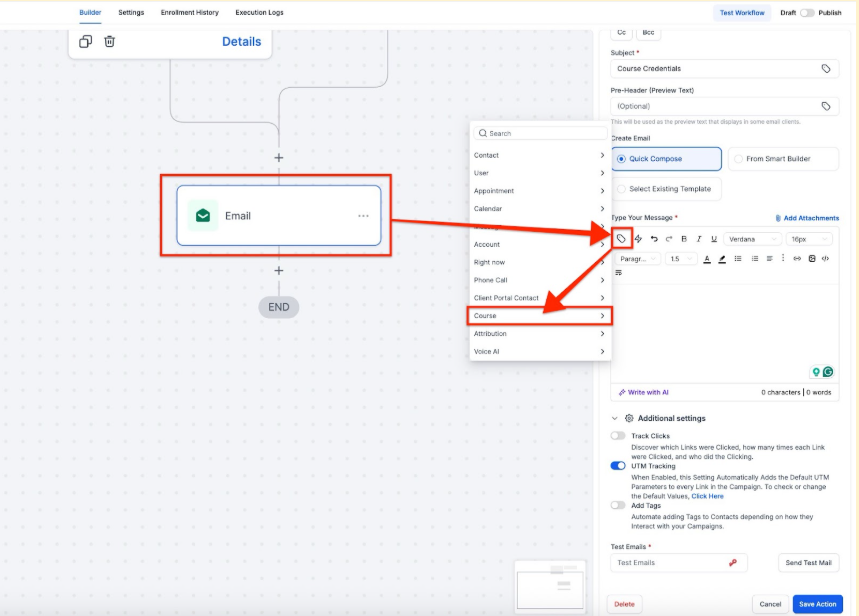Enable the Track Clicks toggle
The width and height of the screenshot is (859, 616).
point(618,436)
